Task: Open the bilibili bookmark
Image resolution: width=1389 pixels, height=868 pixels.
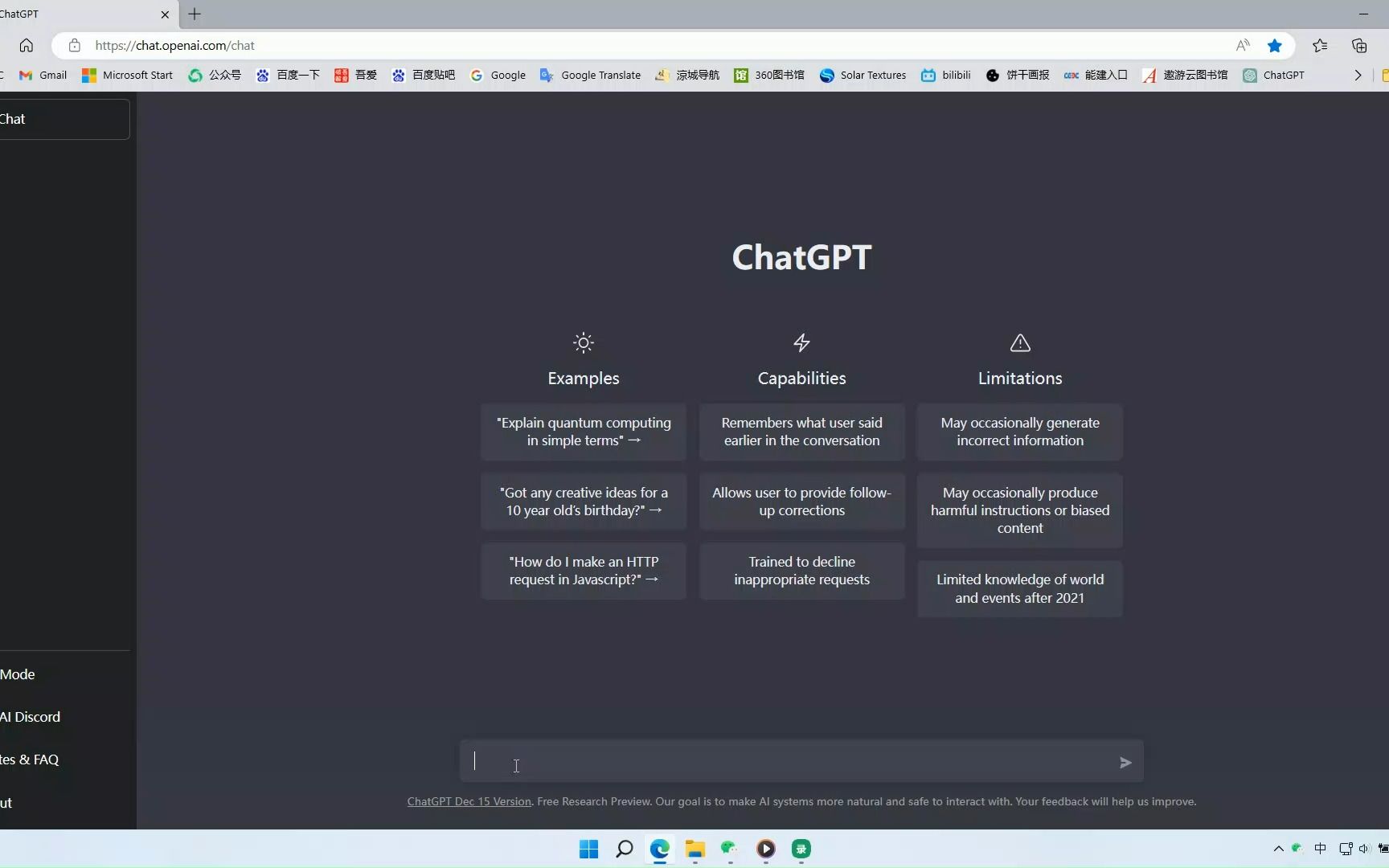Action: (x=945, y=75)
